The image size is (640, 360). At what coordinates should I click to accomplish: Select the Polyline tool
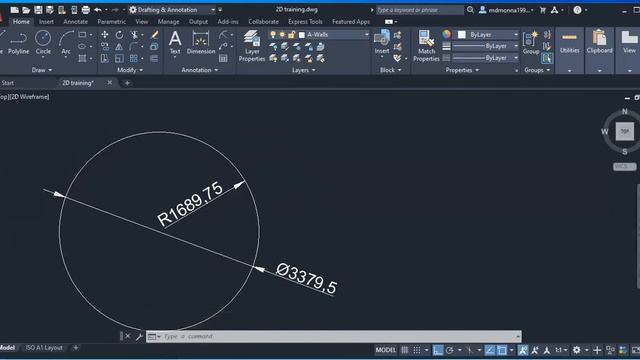click(18, 43)
